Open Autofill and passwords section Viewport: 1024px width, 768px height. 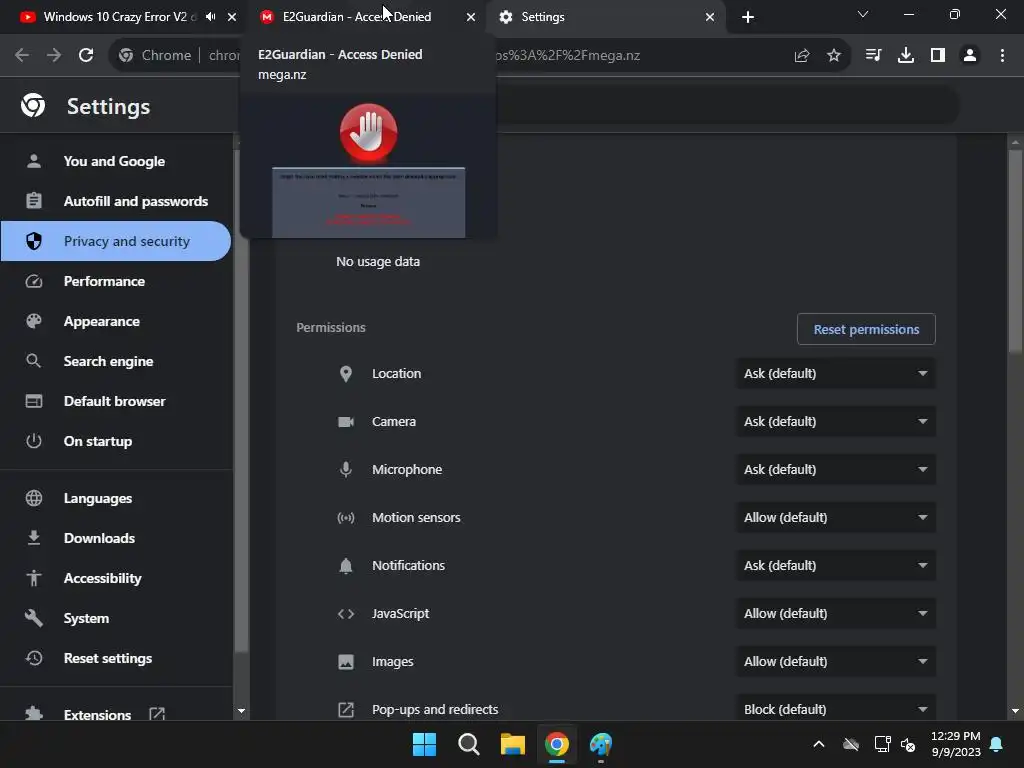[x=115, y=201]
